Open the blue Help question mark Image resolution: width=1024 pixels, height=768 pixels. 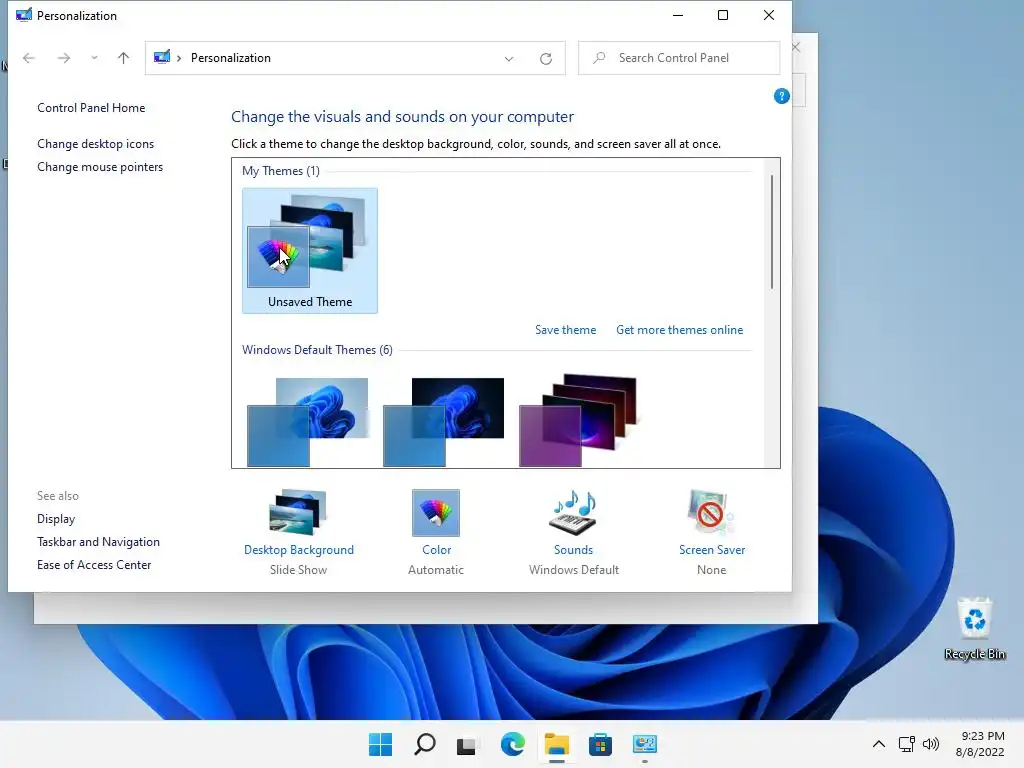[x=781, y=97]
